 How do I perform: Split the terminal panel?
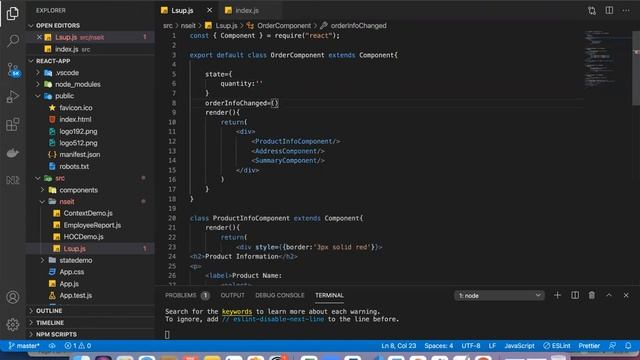point(575,295)
